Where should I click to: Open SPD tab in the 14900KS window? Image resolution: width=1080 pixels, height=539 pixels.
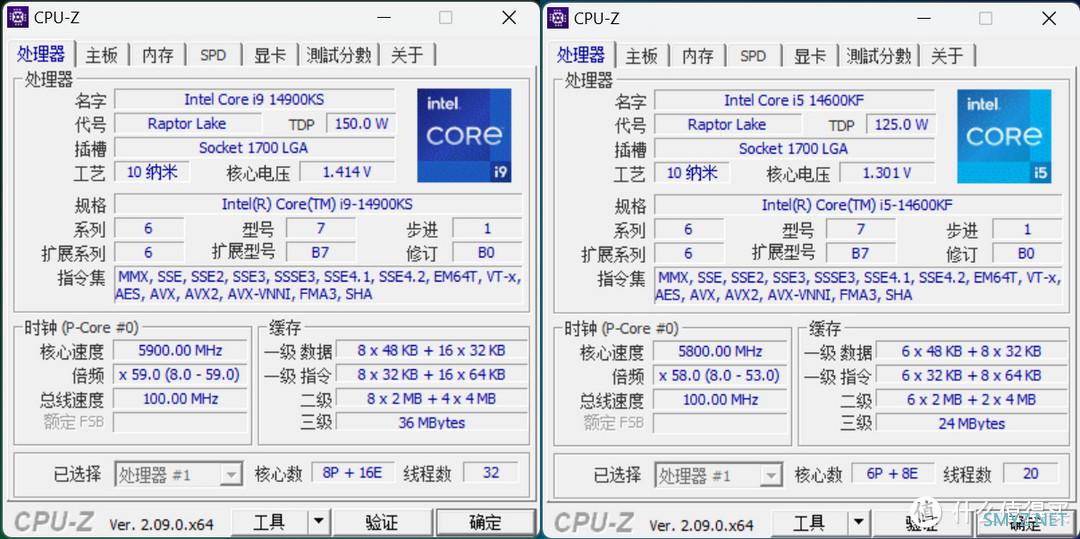point(213,55)
